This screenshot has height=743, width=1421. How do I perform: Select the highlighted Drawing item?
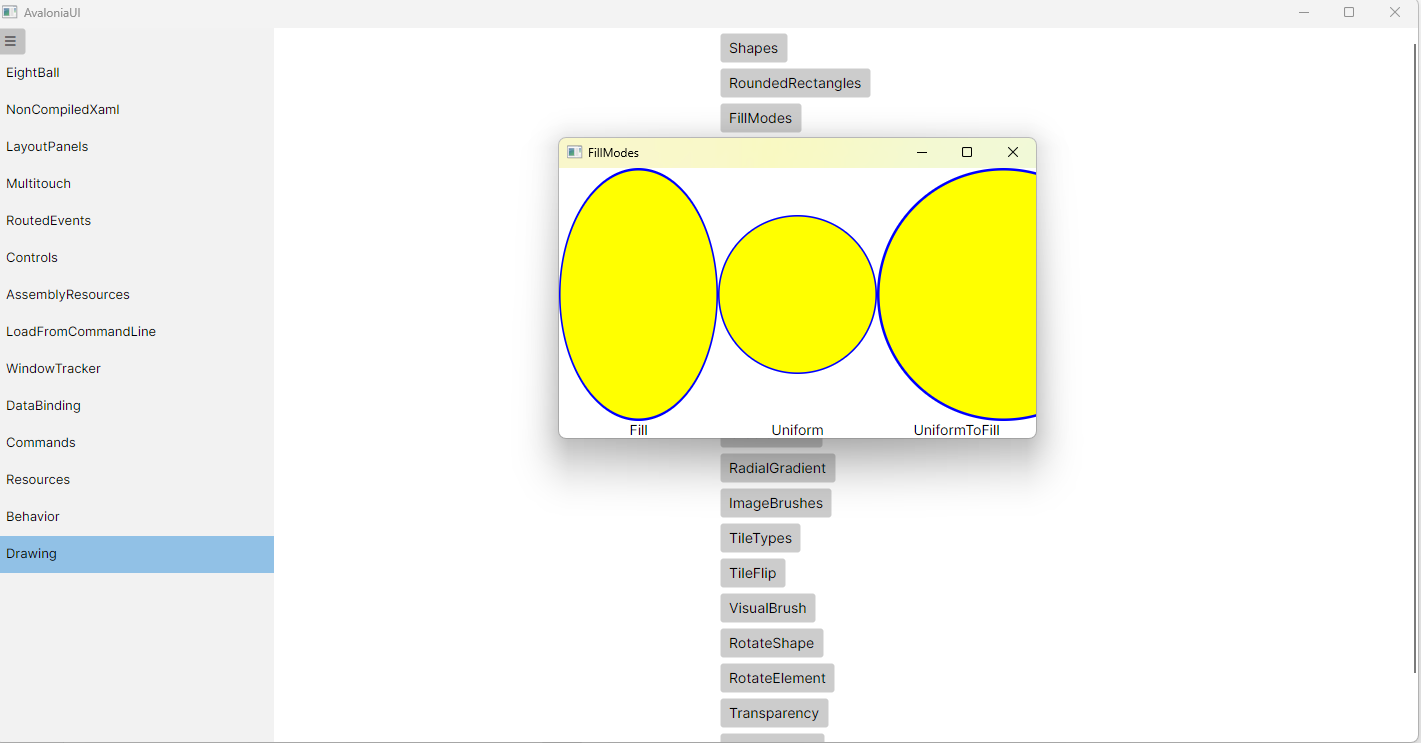[x=137, y=554]
